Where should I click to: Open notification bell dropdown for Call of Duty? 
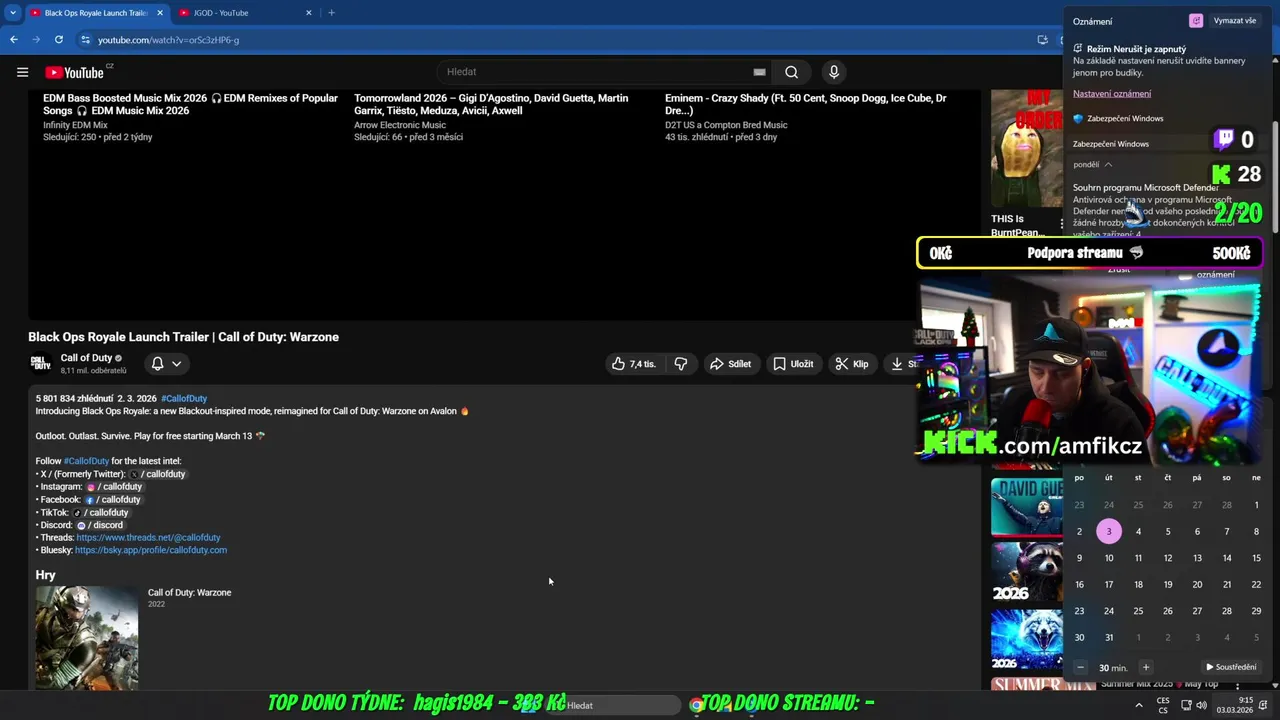pos(166,364)
